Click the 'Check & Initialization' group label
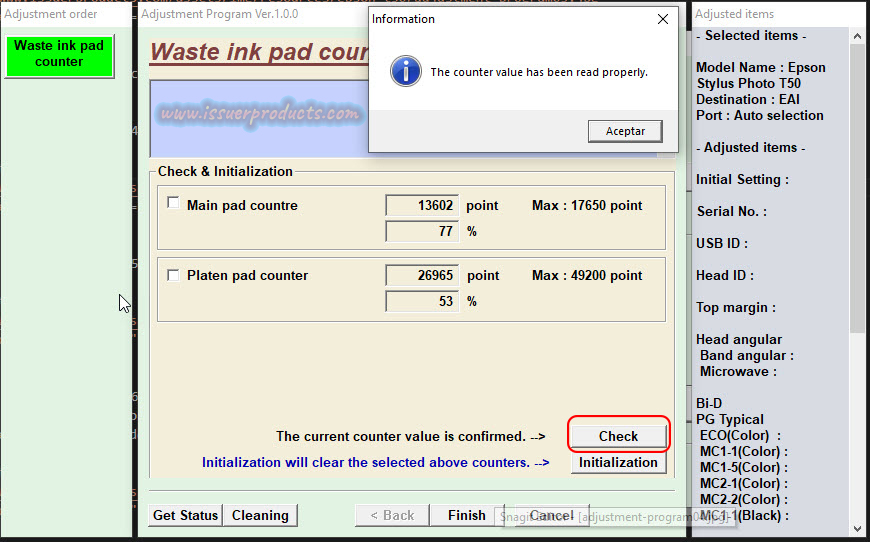Viewport: 870px width, 542px height. [225, 171]
